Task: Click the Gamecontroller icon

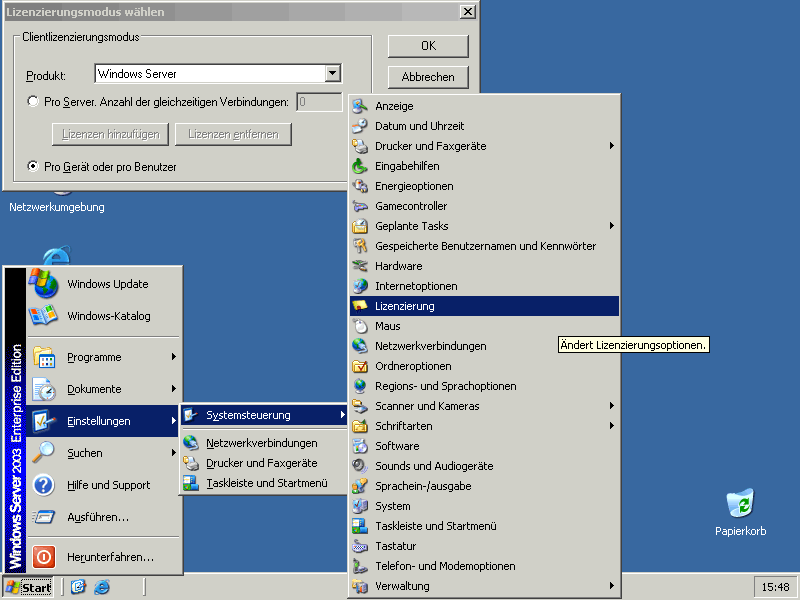Action: [x=360, y=206]
